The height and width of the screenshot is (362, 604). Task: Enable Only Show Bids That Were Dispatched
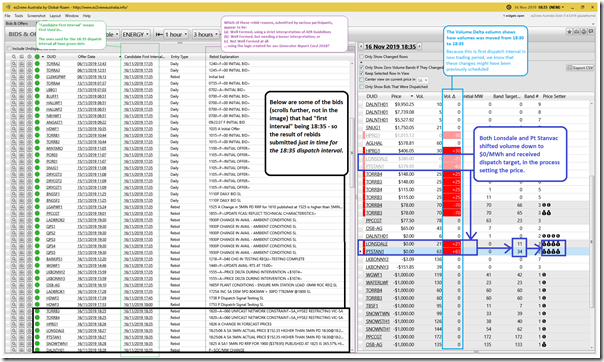361,87
